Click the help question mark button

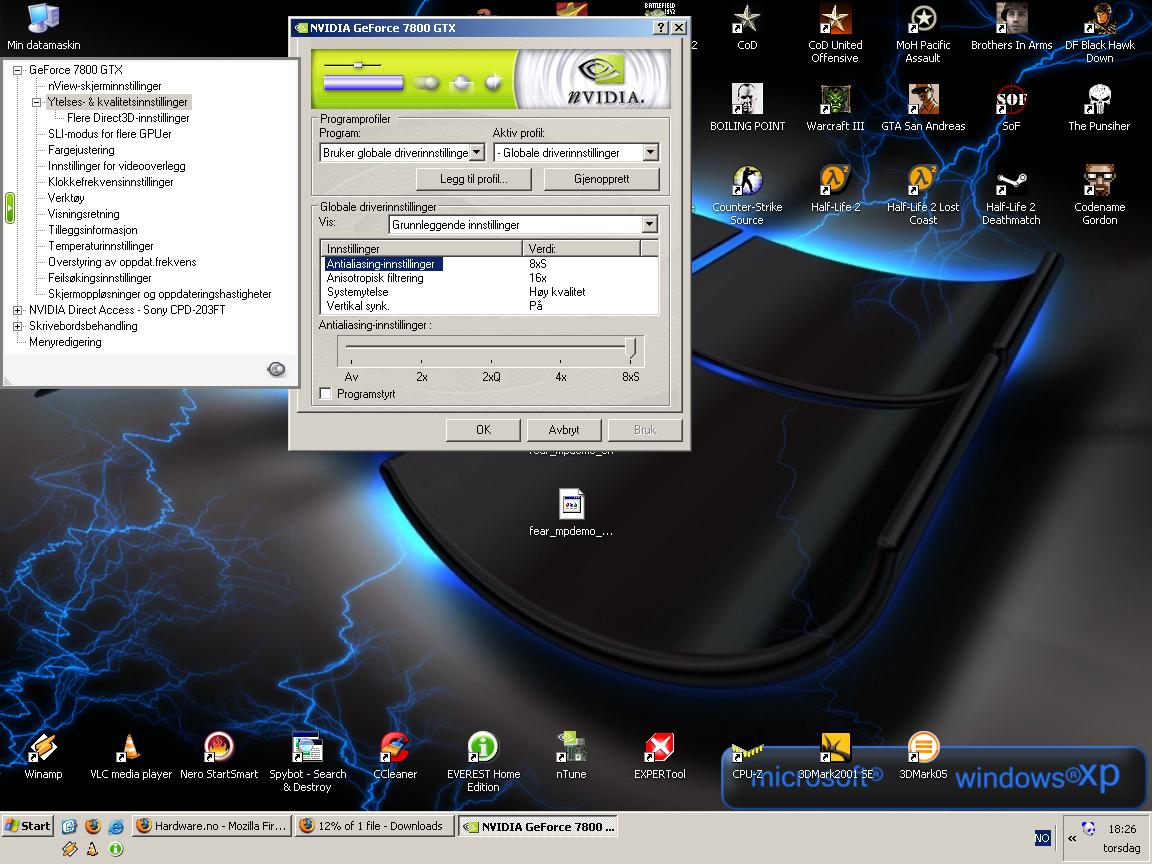pos(660,28)
